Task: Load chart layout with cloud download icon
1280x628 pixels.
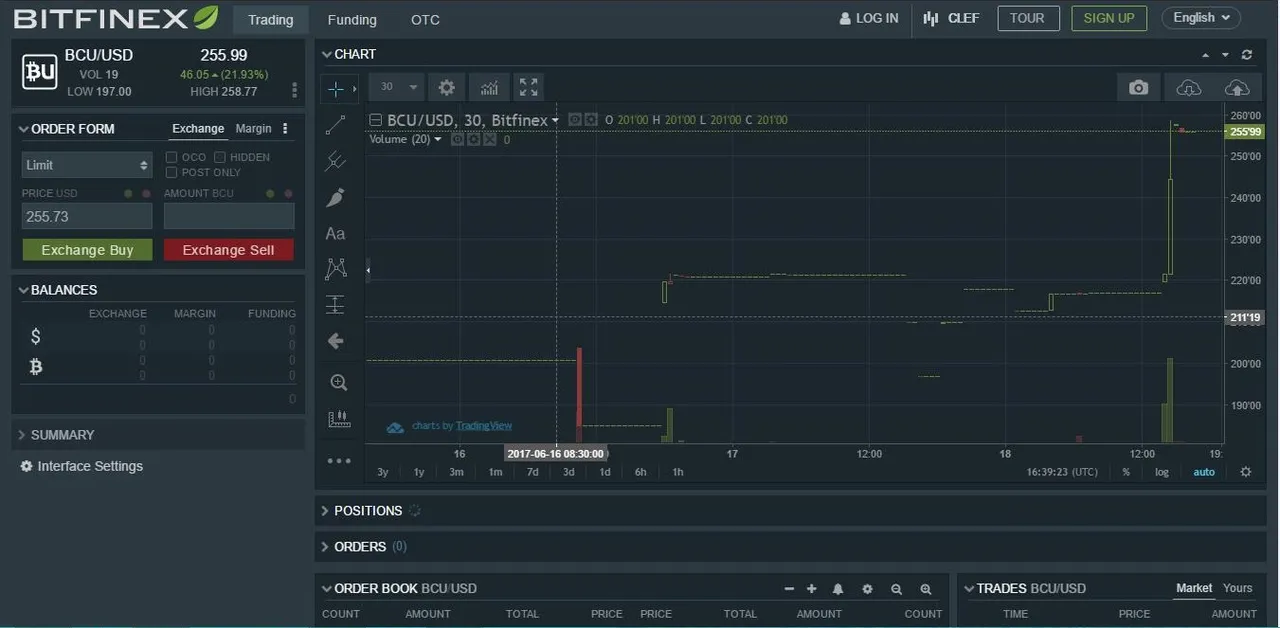Action: (1189, 87)
